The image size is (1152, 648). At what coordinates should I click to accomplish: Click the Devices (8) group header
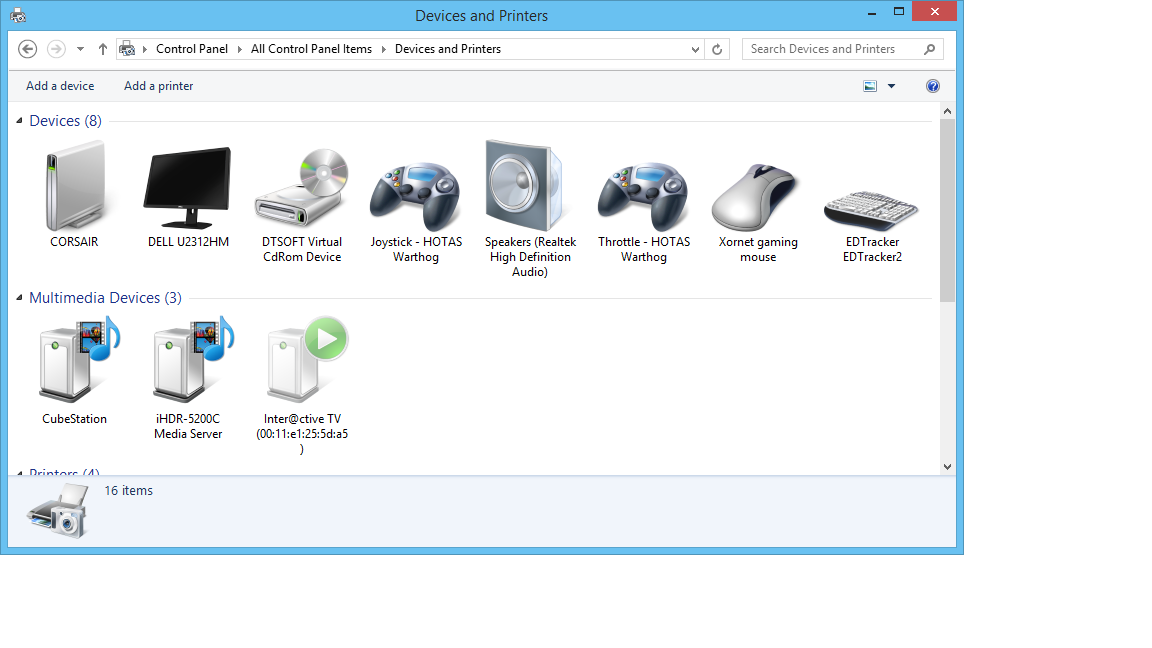(x=65, y=120)
